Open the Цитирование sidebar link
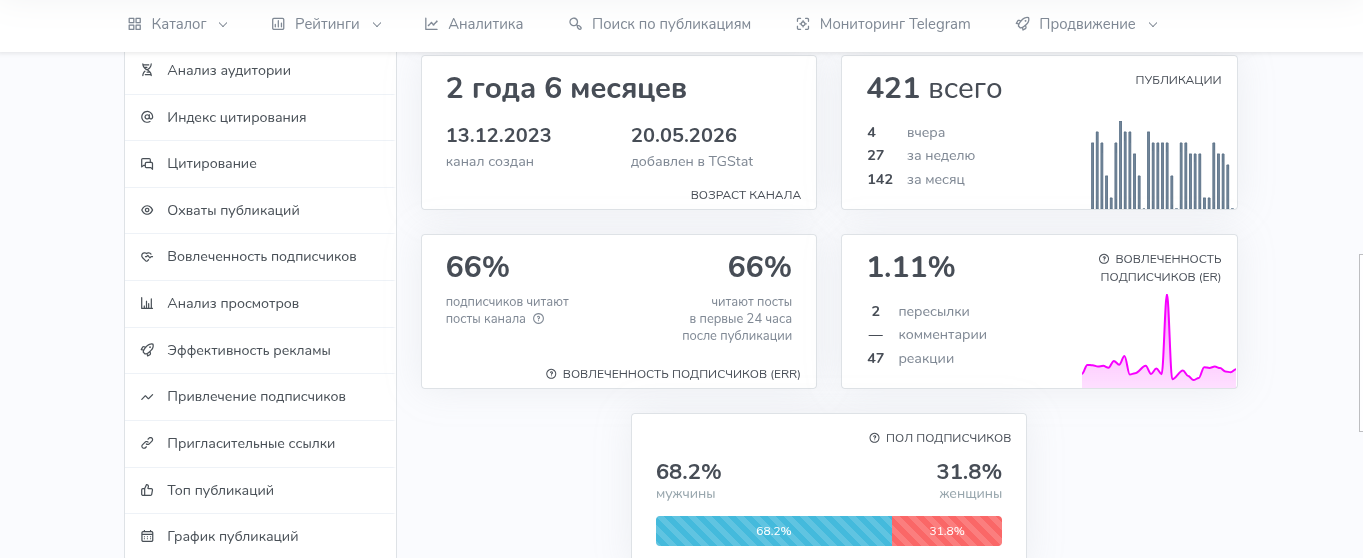The height and width of the screenshot is (558, 1363). 260,163
